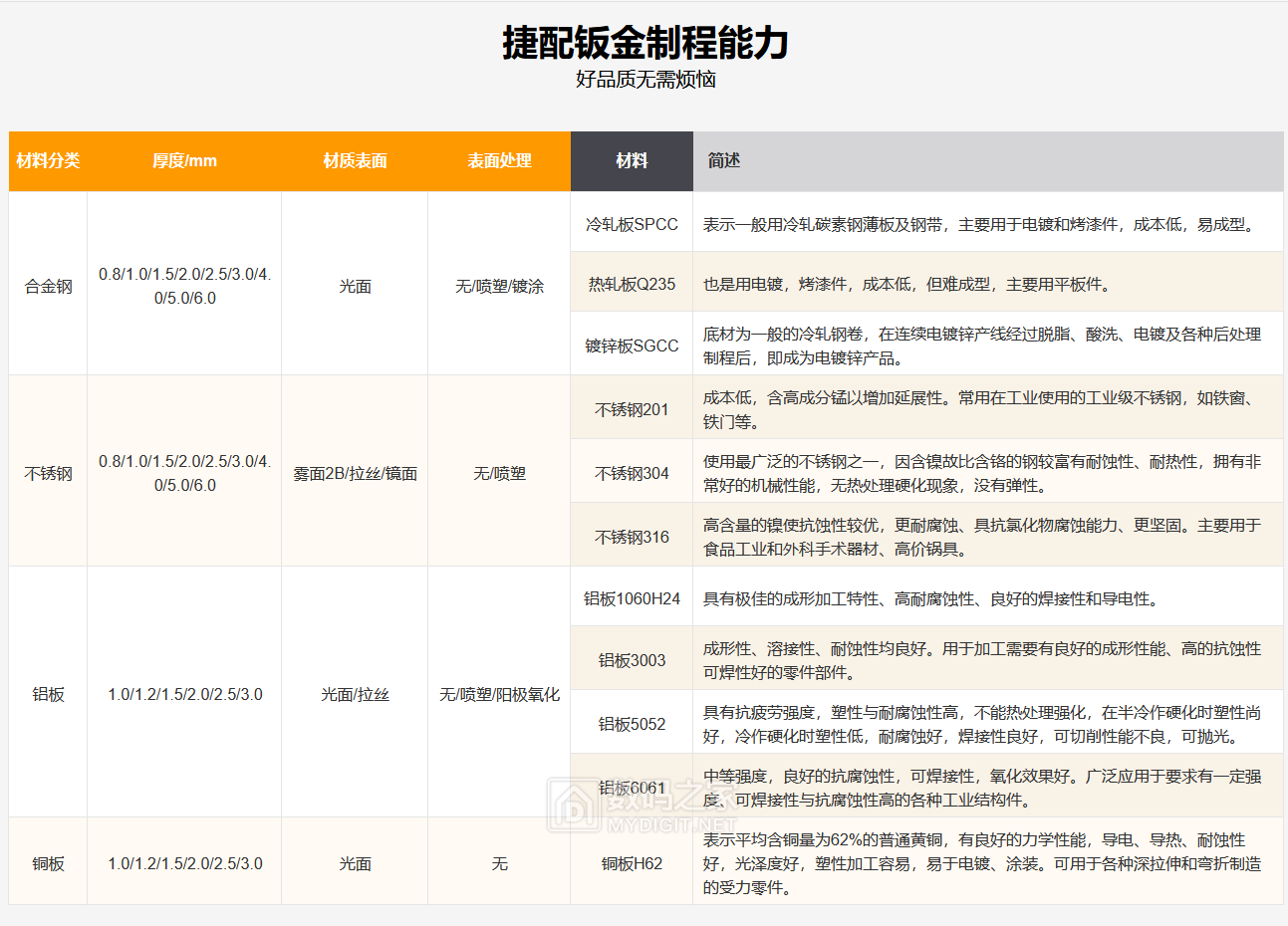This screenshot has height=926, width=1288.
Task: Click the 捷配钣金制程能力 page title
Action: 644,43
